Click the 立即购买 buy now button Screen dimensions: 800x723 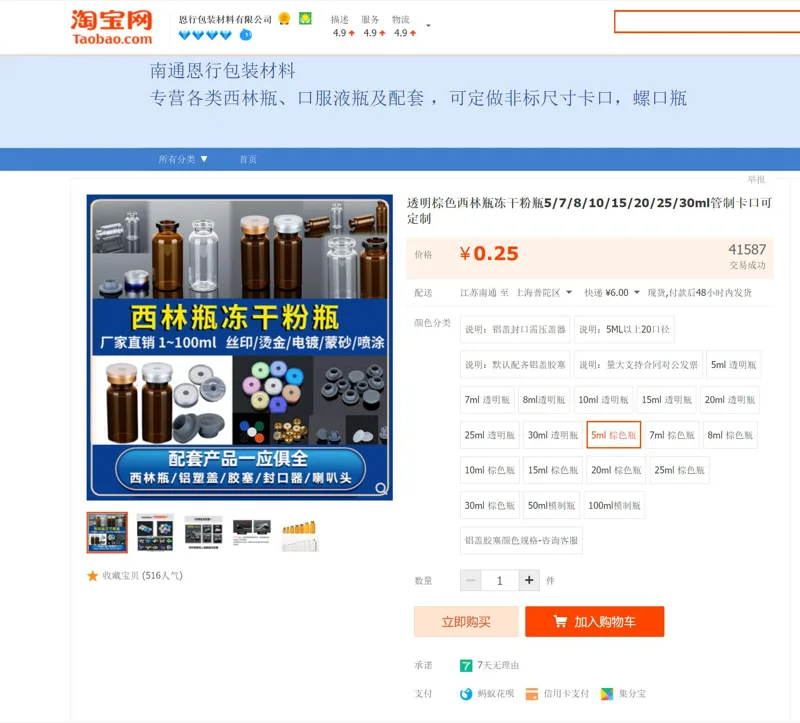click(466, 621)
